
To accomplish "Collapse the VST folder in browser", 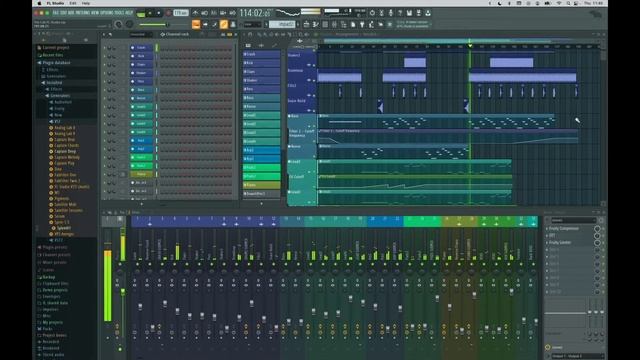I will [51, 122].
